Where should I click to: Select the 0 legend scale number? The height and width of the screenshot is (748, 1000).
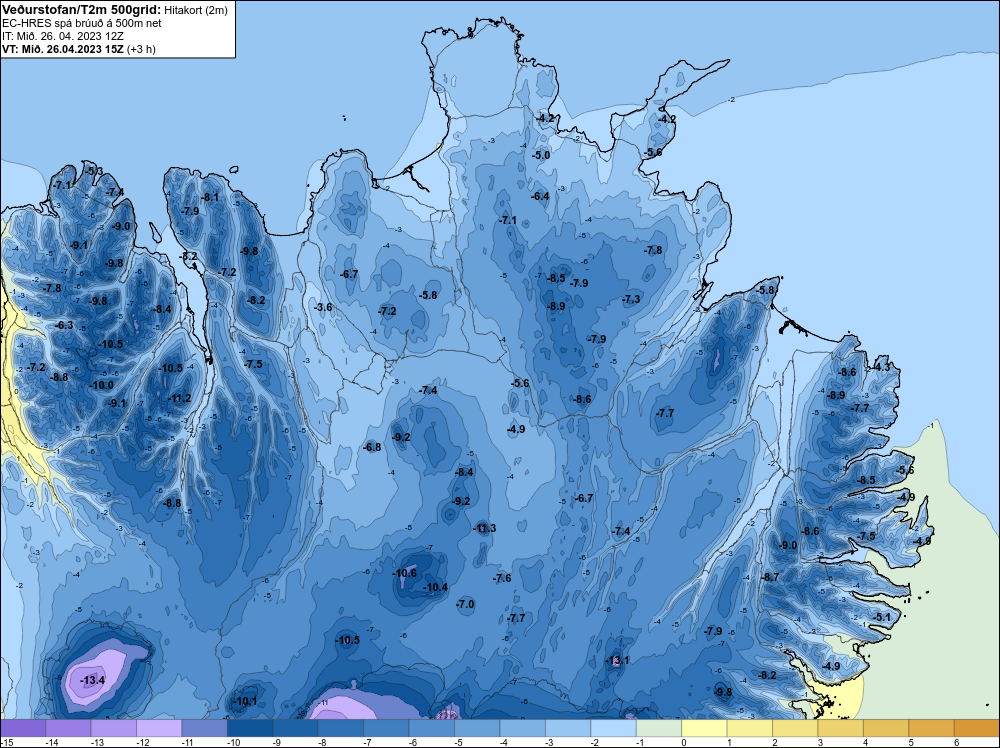point(684,742)
